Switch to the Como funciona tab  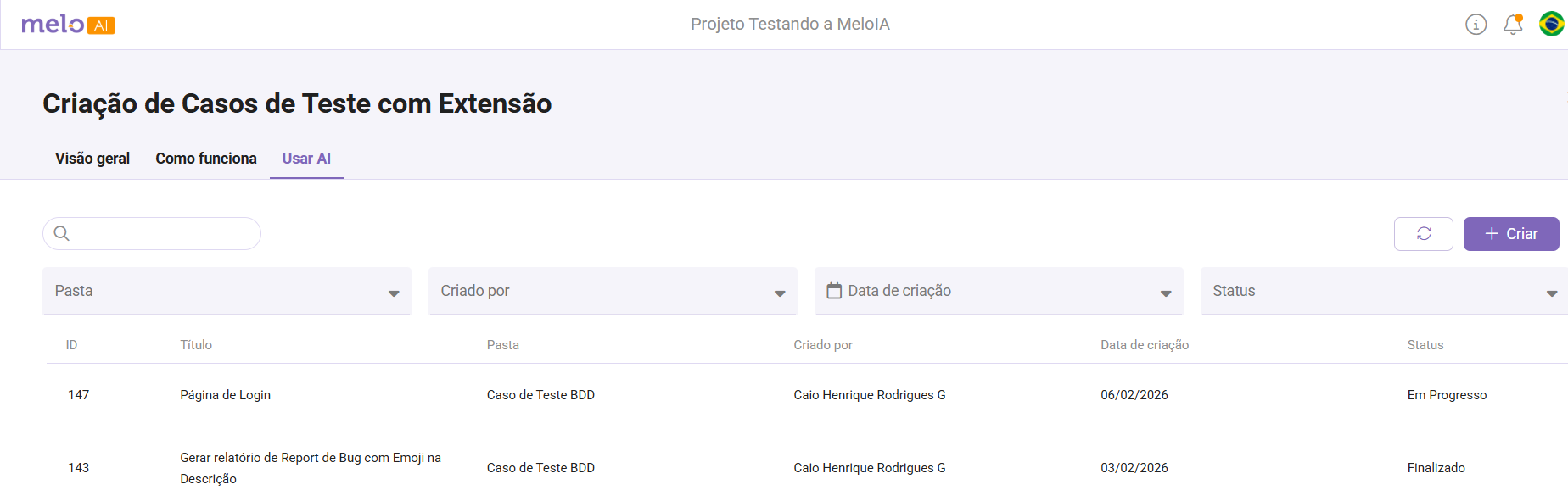coord(206,159)
